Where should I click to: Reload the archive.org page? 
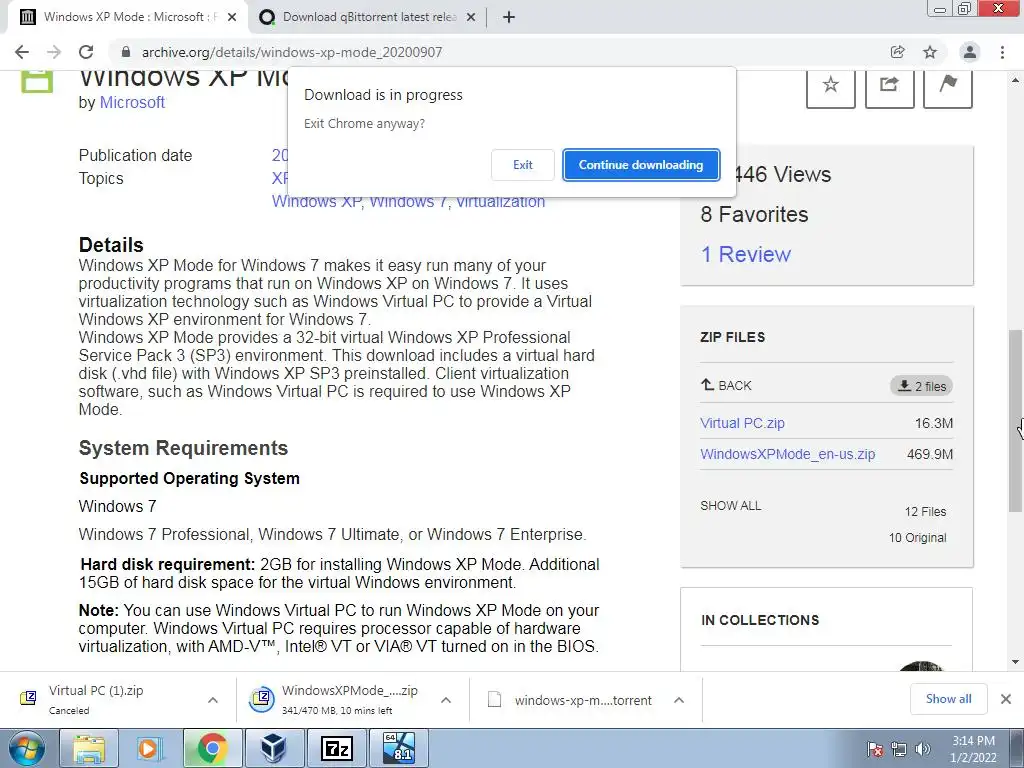(x=86, y=52)
